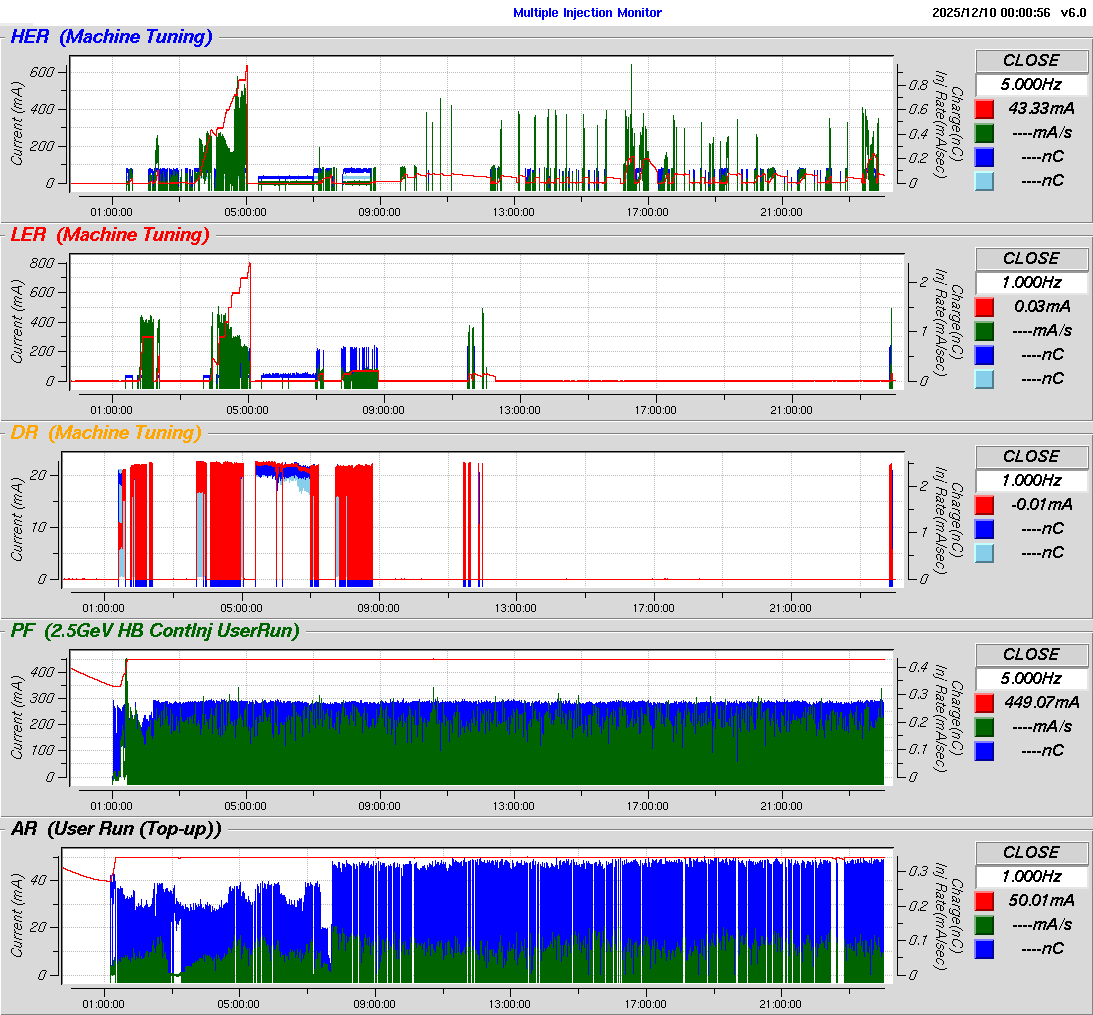This screenshot has width=1093, height=1015.
Task: Click the CLOSE button in HER panel
Action: point(1031,61)
